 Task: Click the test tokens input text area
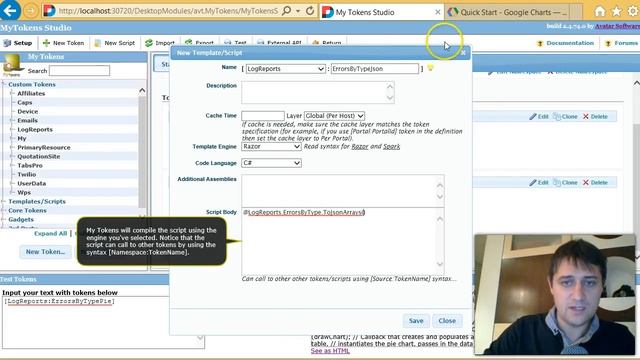pyautogui.click(x=103, y=322)
